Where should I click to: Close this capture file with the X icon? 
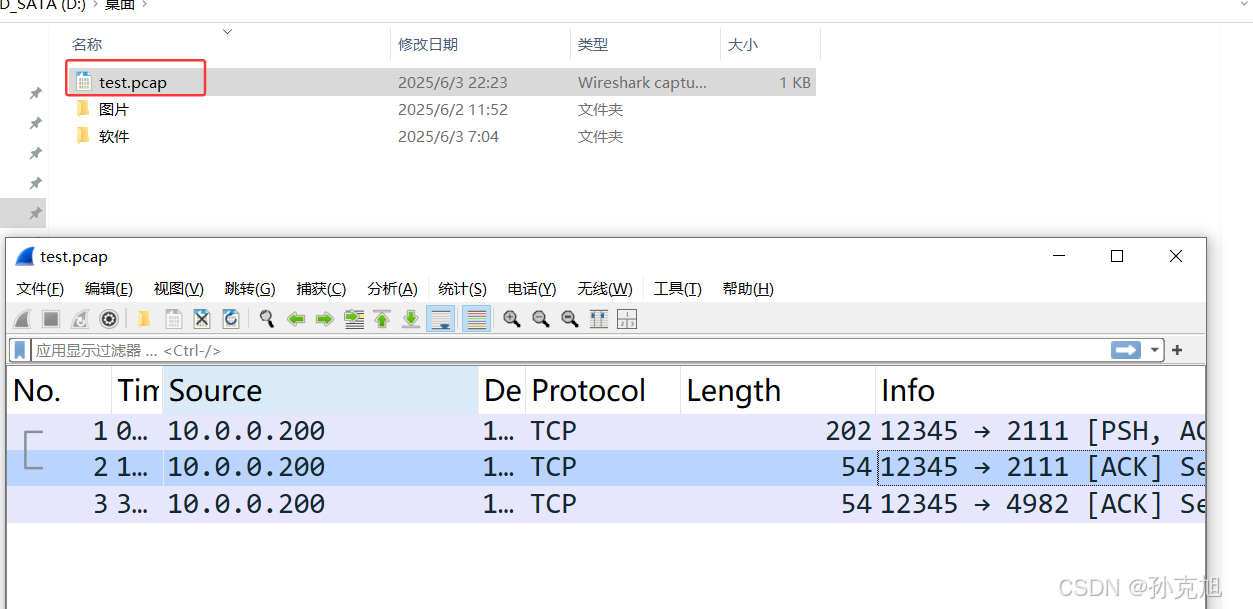[x=201, y=319]
